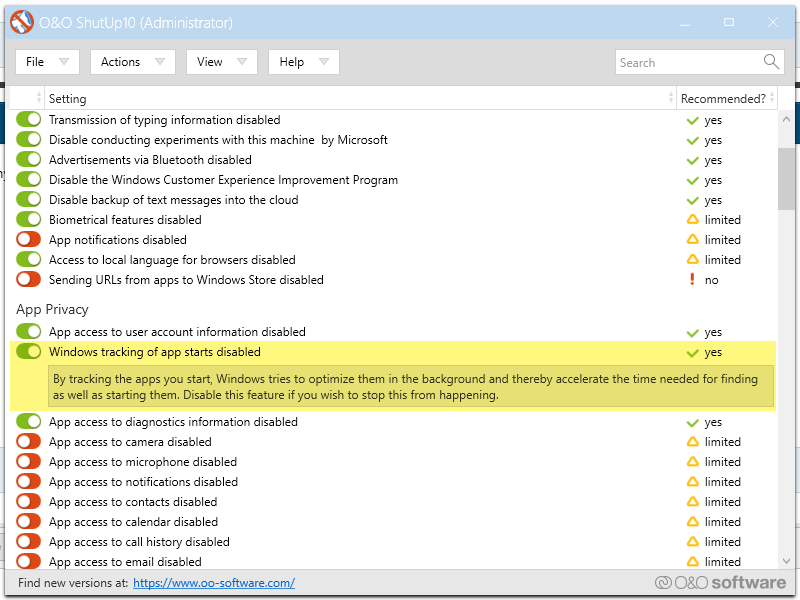
Task: Click the tracking apps description text box
Action: tap(411, 387)
